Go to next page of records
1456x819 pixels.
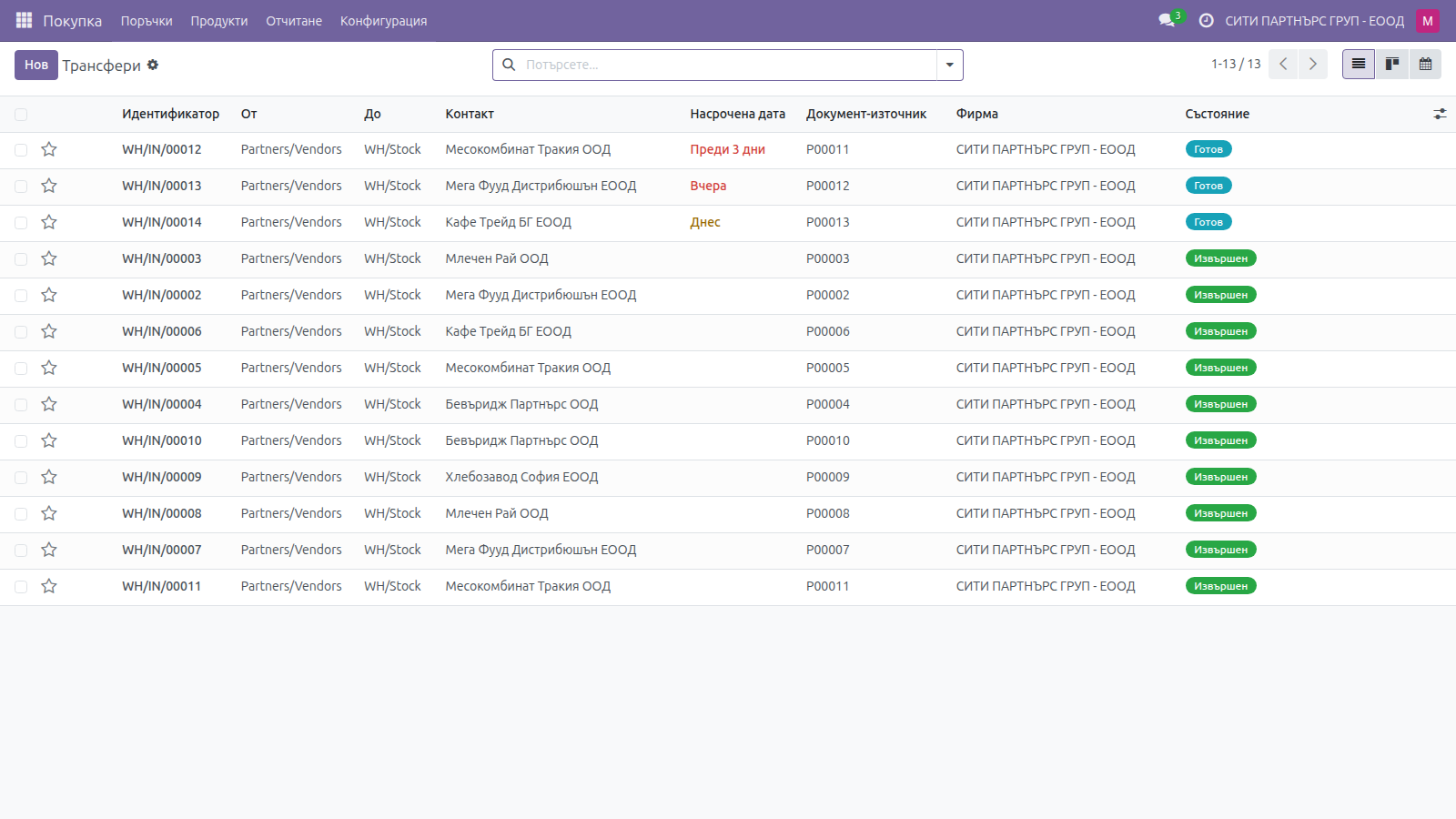tap(1312, 64)
